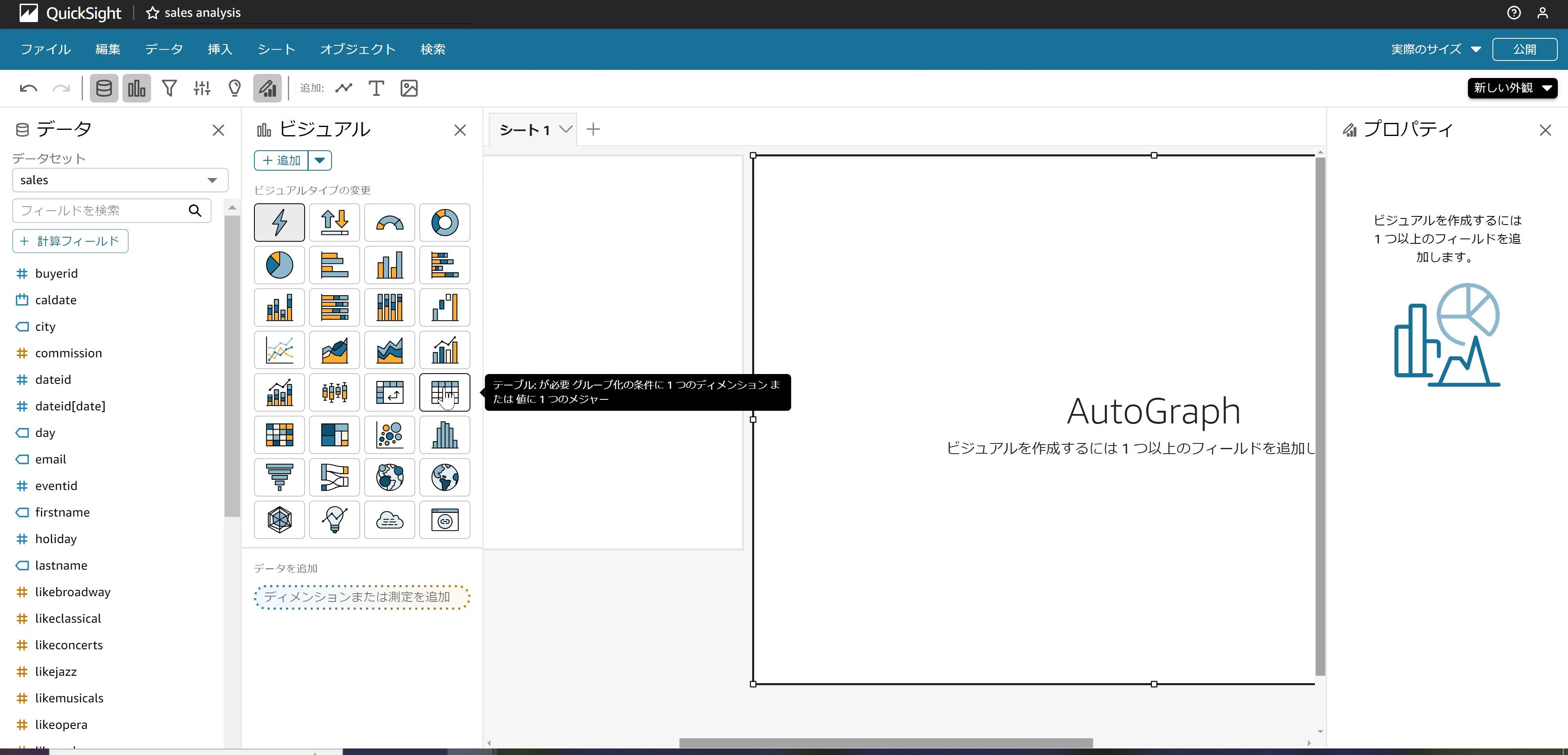Select the pie chart visual type

tap(279, 265)
